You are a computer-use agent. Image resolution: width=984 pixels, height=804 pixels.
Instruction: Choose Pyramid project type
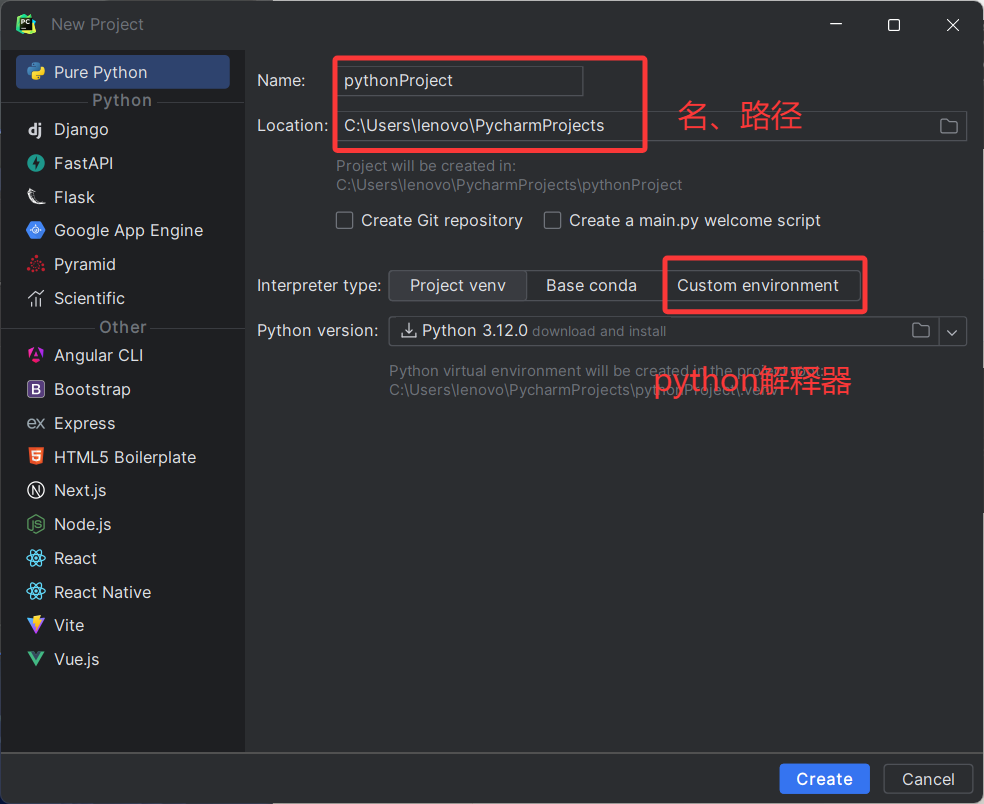tap(122, 264)
